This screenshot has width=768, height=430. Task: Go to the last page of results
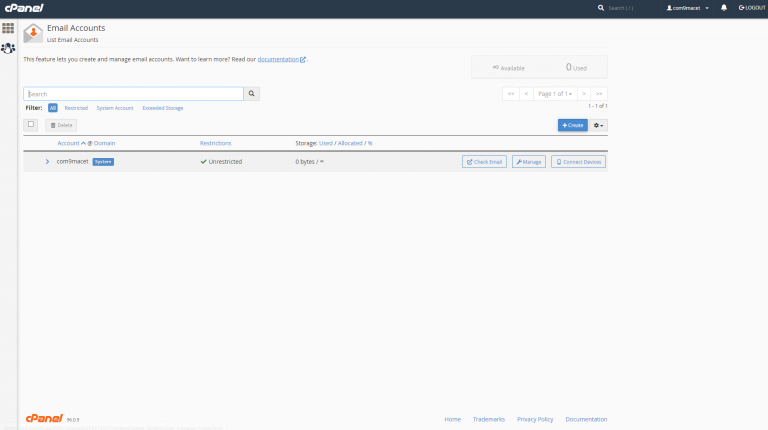tap(599, 94)
